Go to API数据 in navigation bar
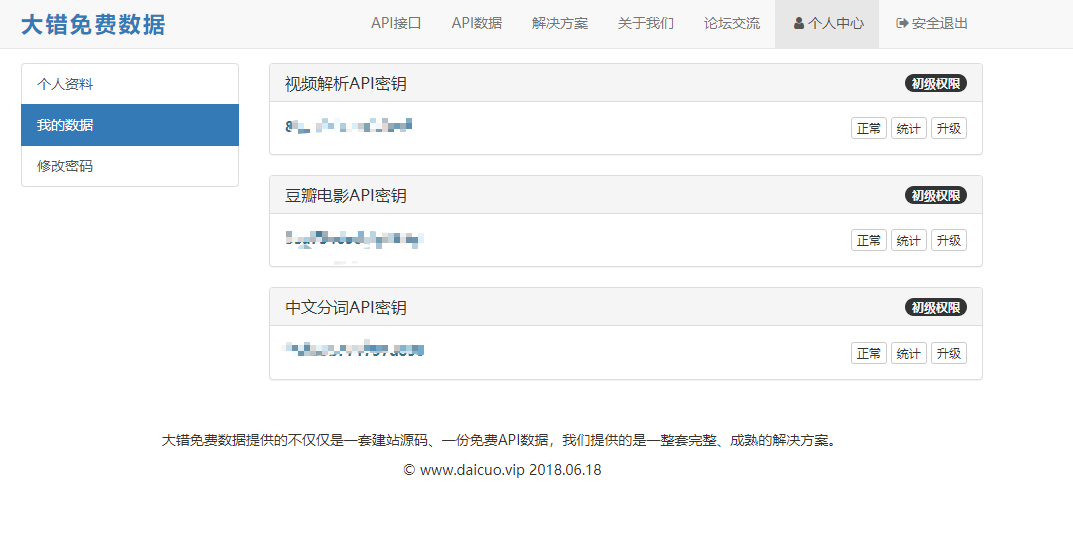The height and width of the screenshot is (550, 1073). [476, 24]
